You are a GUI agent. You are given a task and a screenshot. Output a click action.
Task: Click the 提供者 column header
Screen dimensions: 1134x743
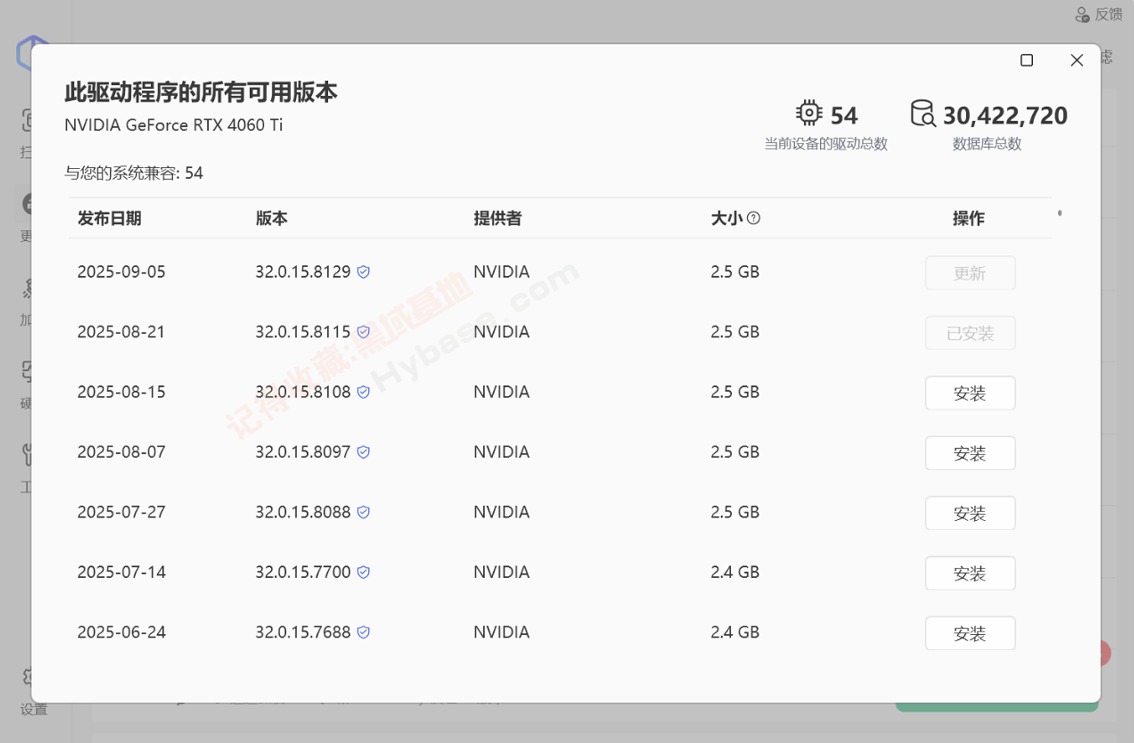[x=497, y=218]
